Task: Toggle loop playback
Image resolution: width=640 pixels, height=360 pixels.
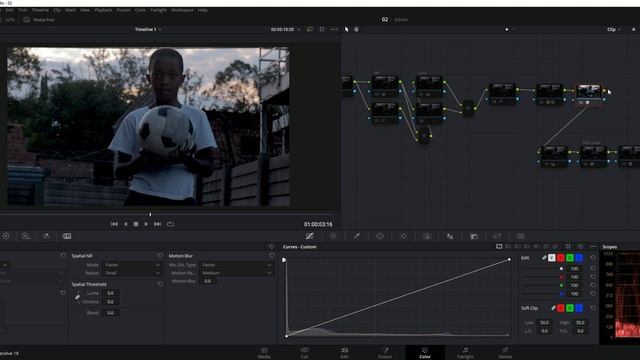Action: point(171,224)
